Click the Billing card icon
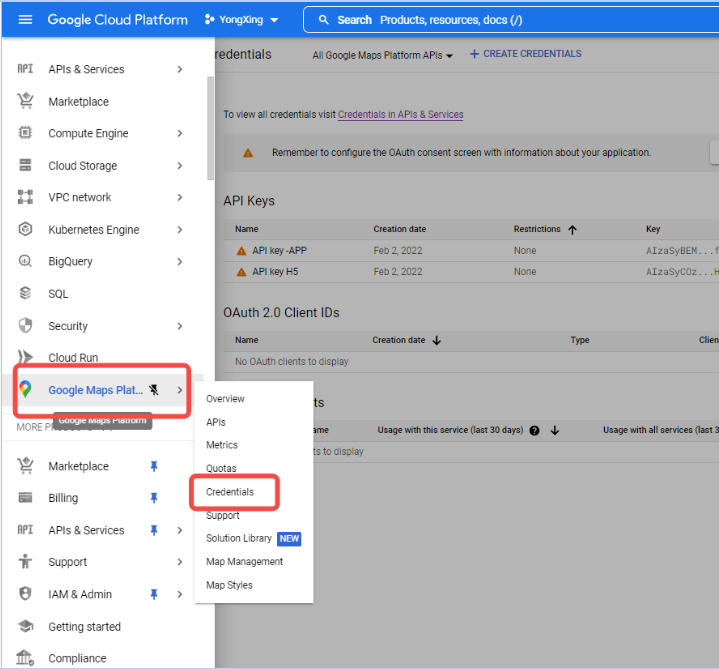The image size is (719, 669). (x=25, y=497)
